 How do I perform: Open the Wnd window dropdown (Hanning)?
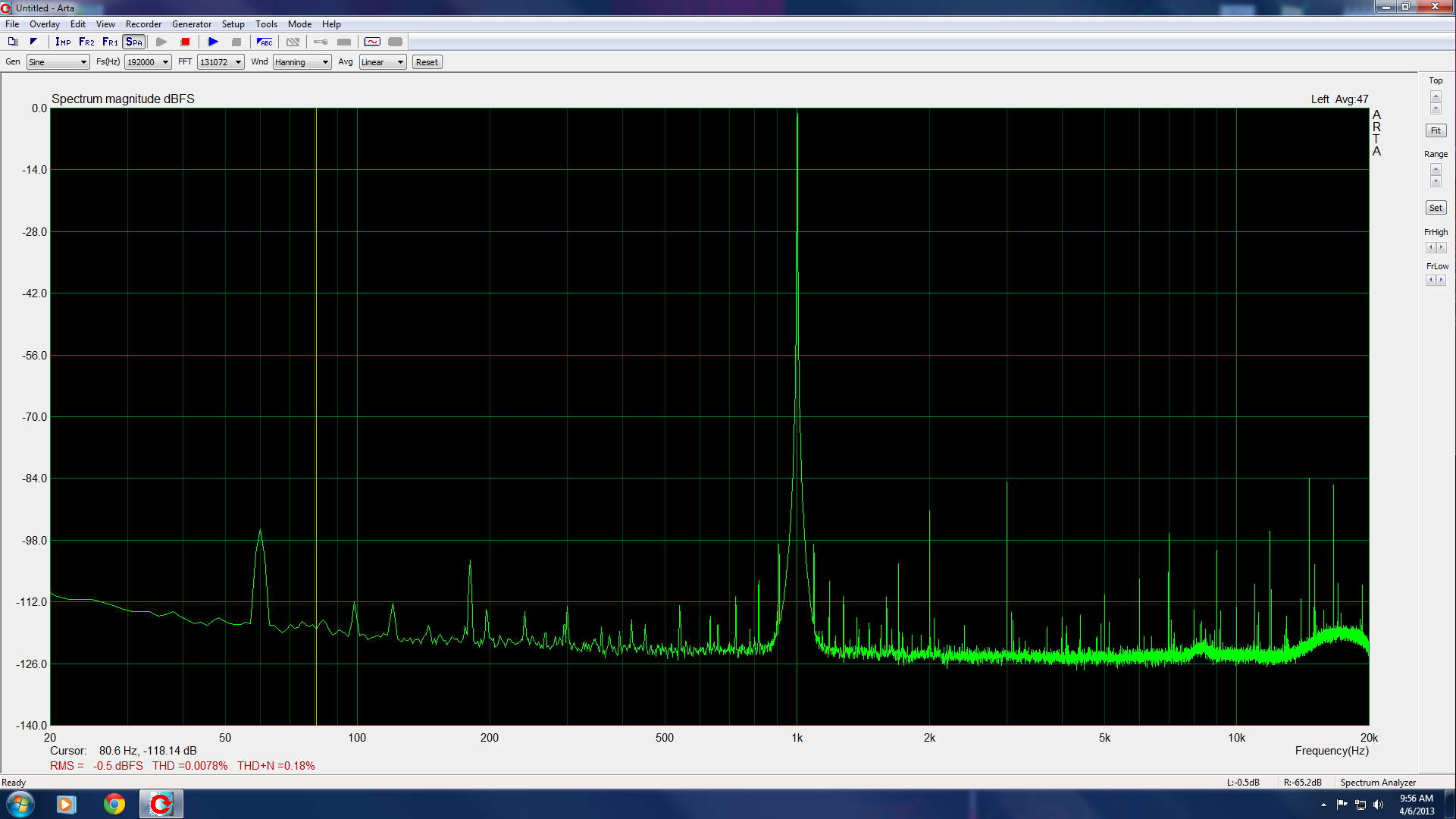[302, 62]
